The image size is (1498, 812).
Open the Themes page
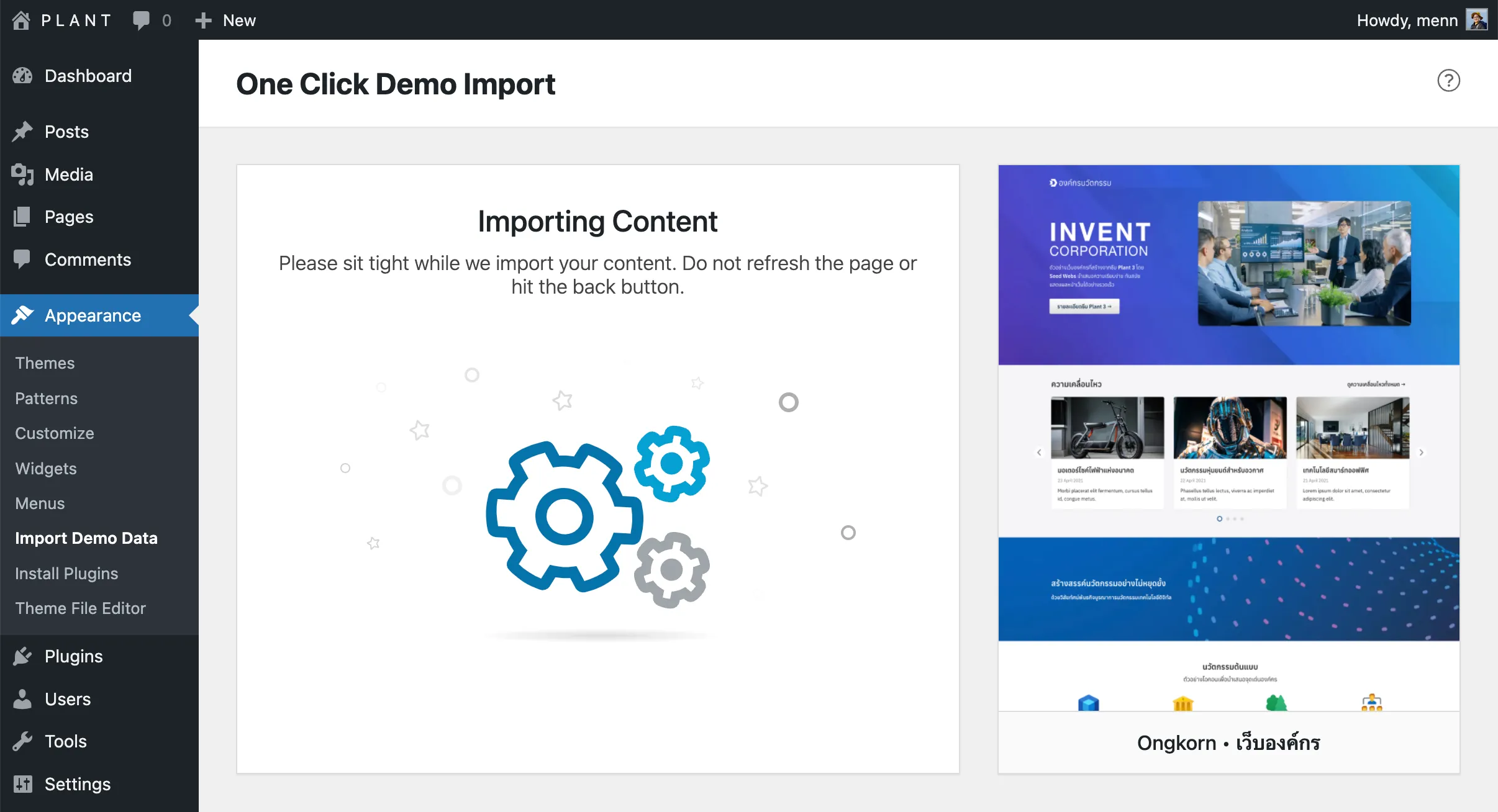44,363
